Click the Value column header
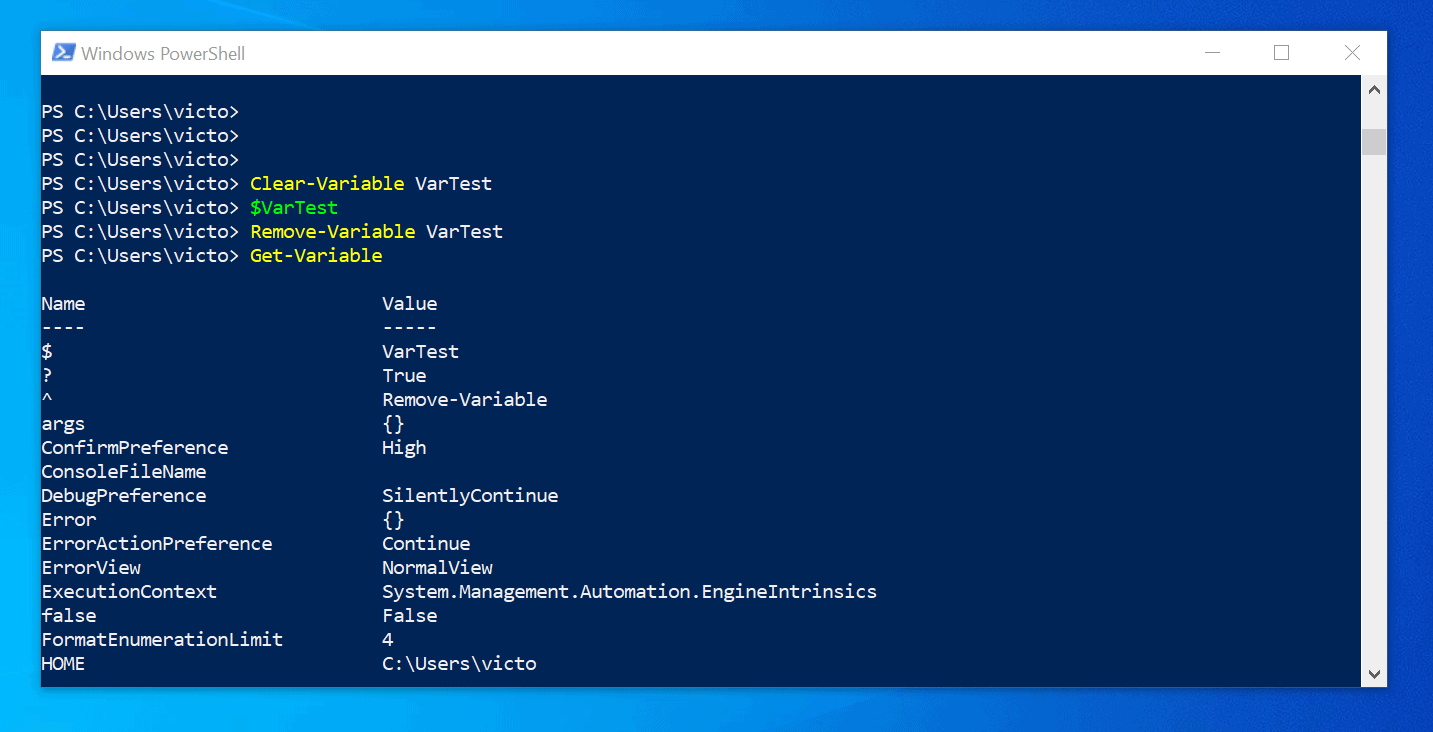1433x732 pixels. 410,304
